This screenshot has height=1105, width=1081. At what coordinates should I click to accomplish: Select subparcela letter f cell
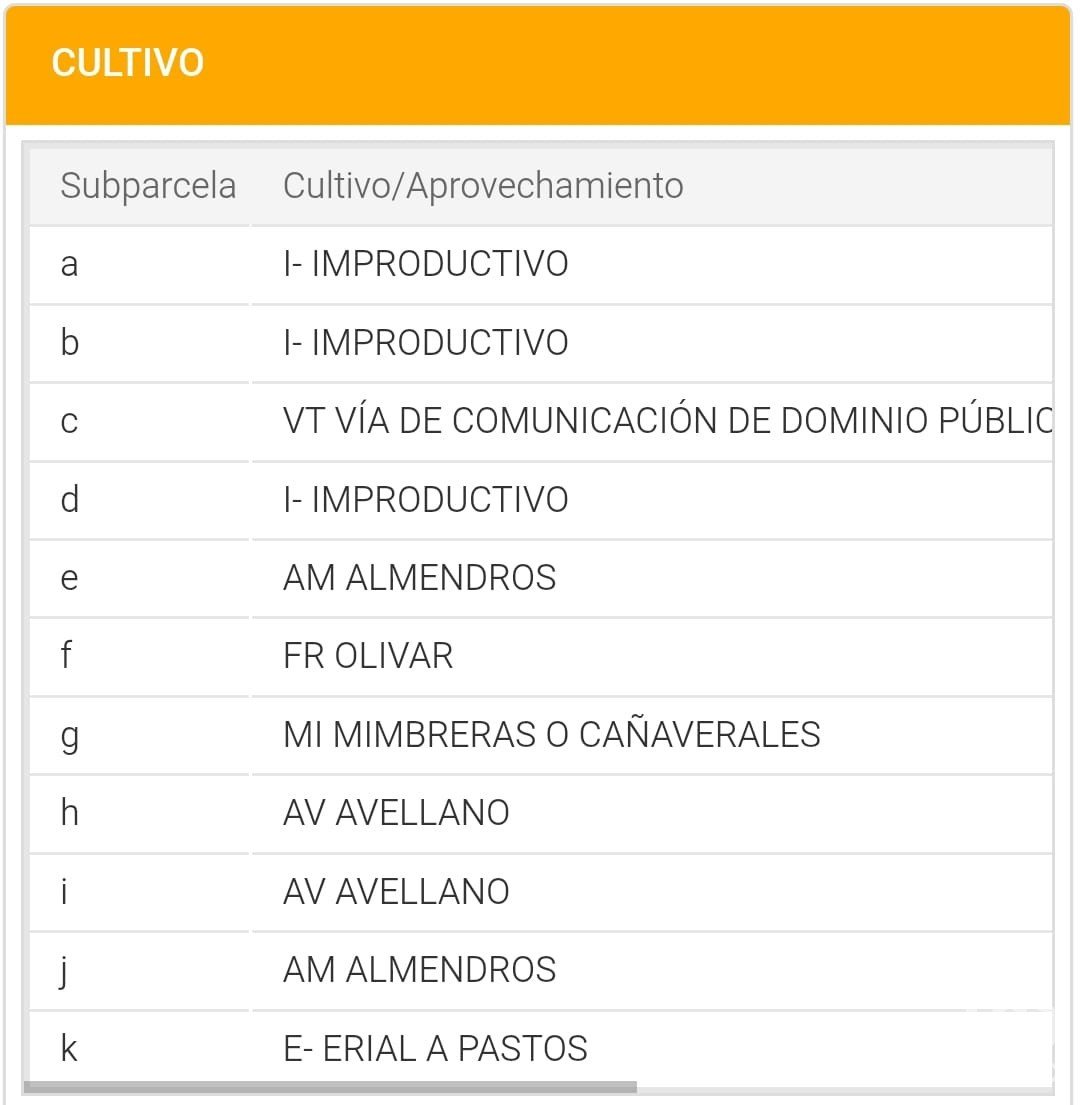point(66,656)
